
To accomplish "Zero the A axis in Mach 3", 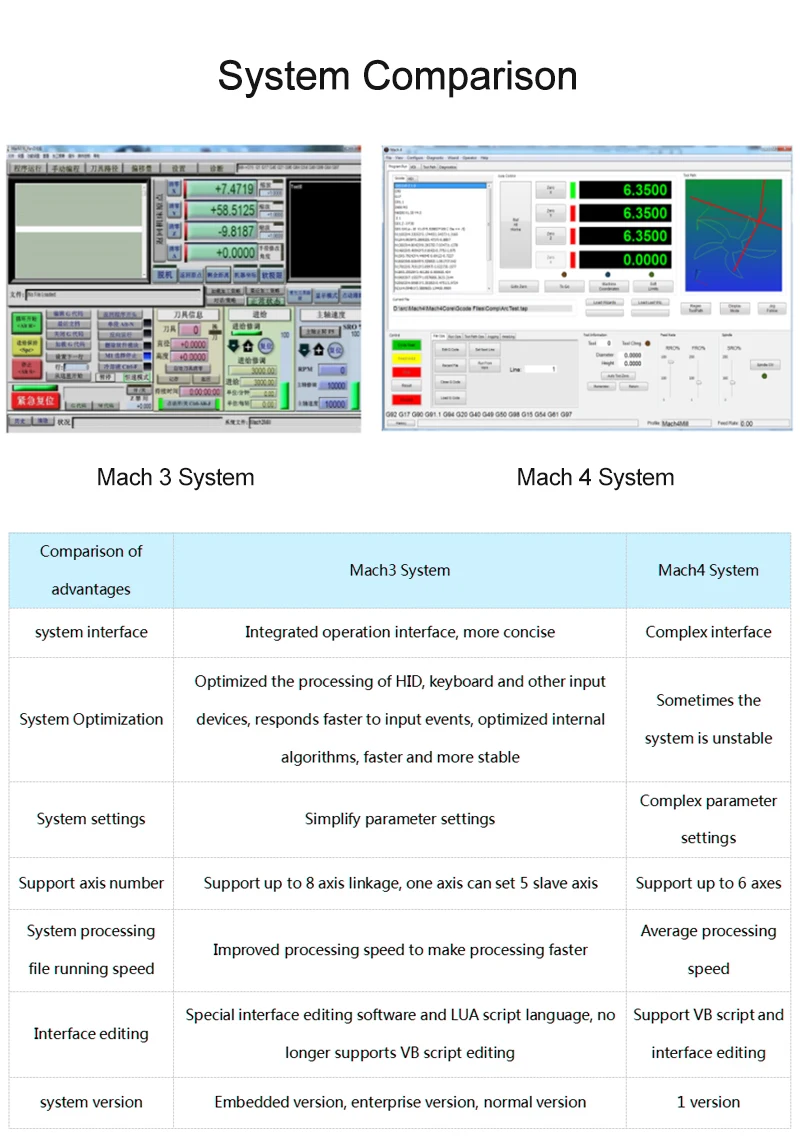I will coord(174,252).
